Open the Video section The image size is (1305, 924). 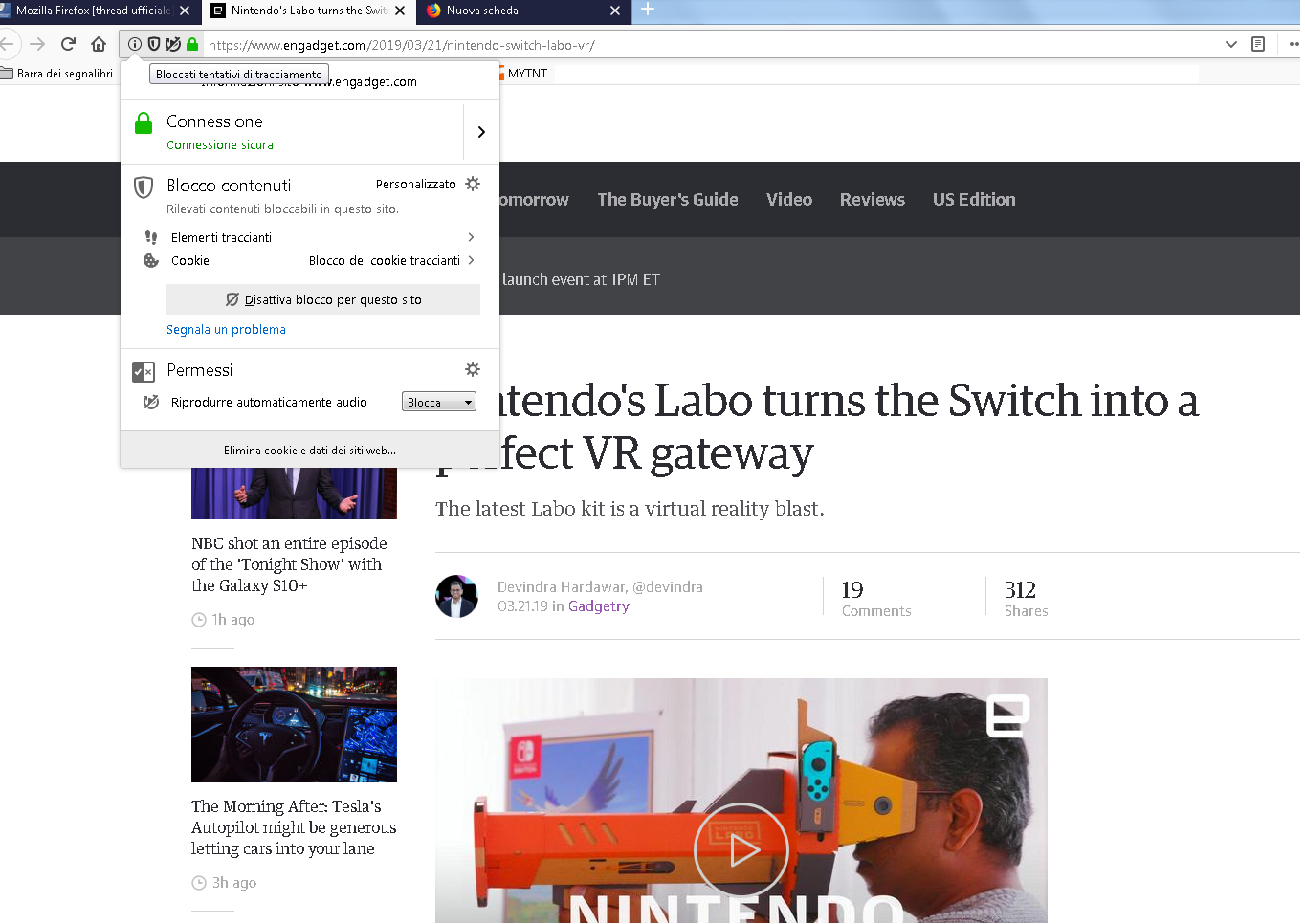(x=789, y=199)
